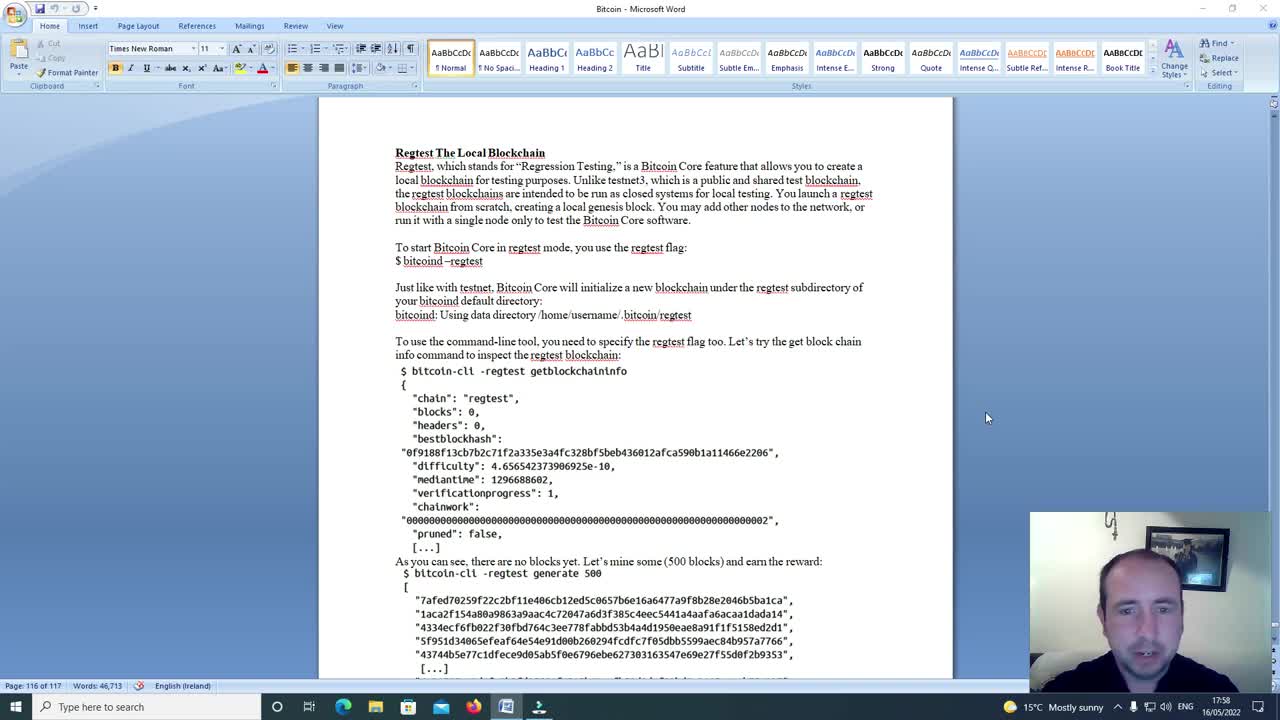Apply the Subtitle style
1280x720 pixels.
(x=691, y=58)
